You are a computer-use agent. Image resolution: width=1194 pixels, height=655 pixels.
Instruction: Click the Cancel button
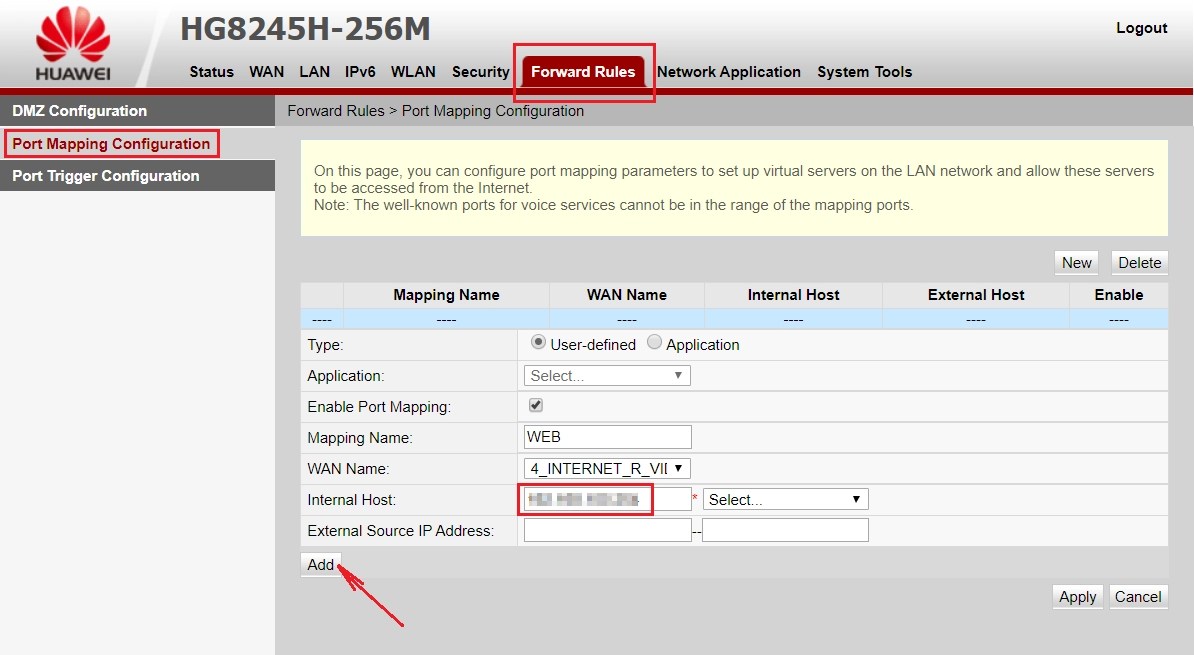tap(1138, 596)
